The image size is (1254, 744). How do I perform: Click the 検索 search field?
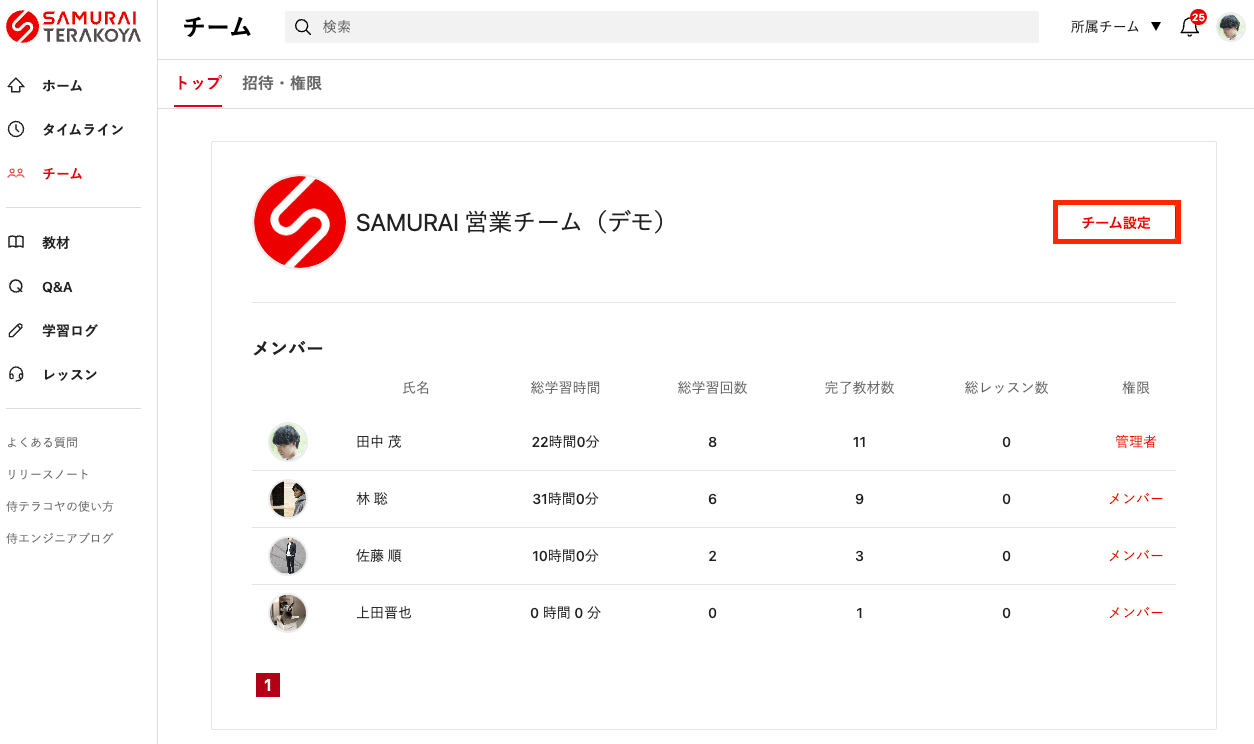click(x=670, y=27)
